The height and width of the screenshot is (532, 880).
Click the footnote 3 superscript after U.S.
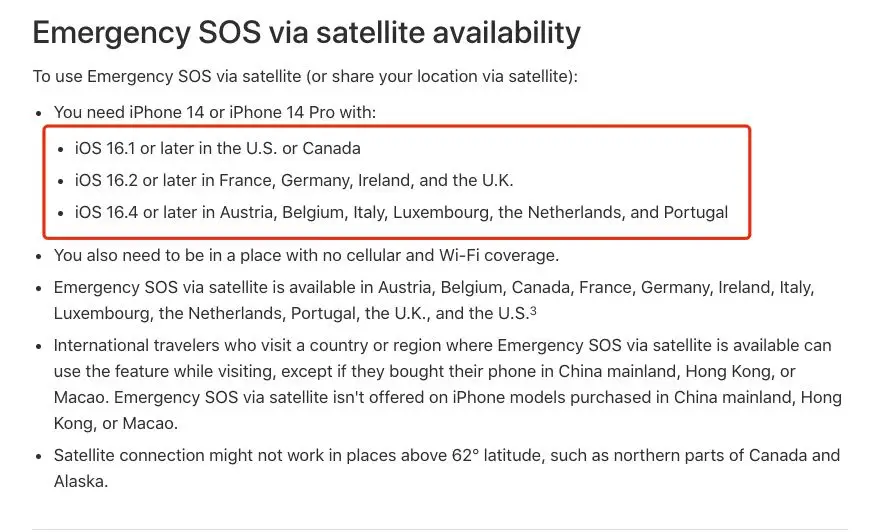[x=533, y=310]
